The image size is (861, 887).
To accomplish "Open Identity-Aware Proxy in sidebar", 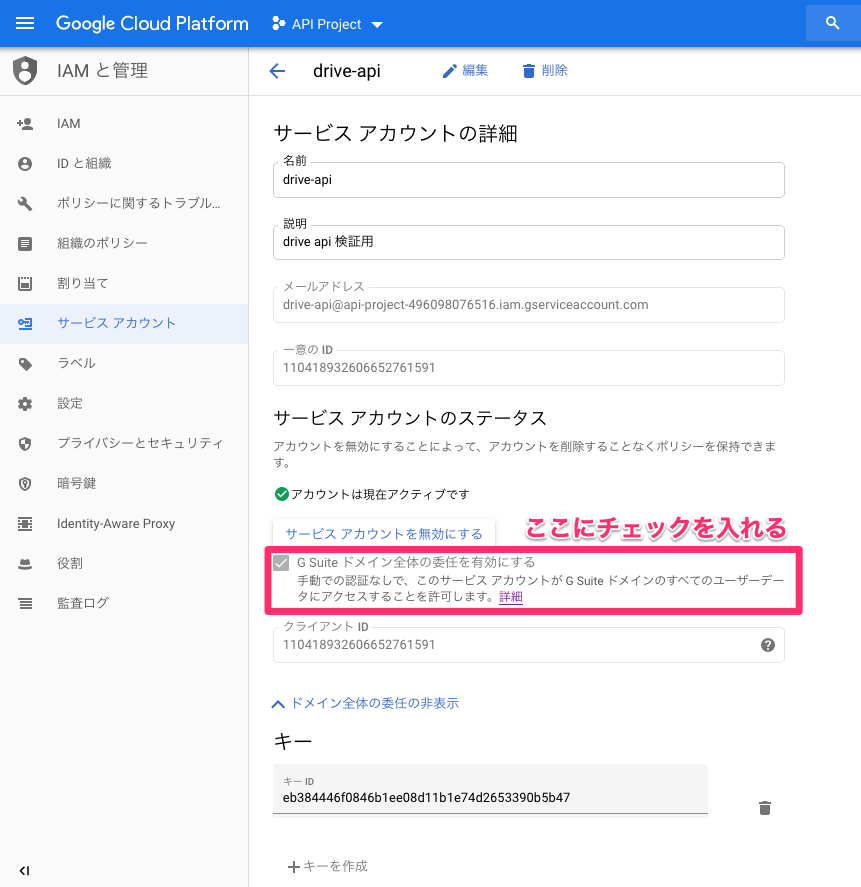I will 124,524.
